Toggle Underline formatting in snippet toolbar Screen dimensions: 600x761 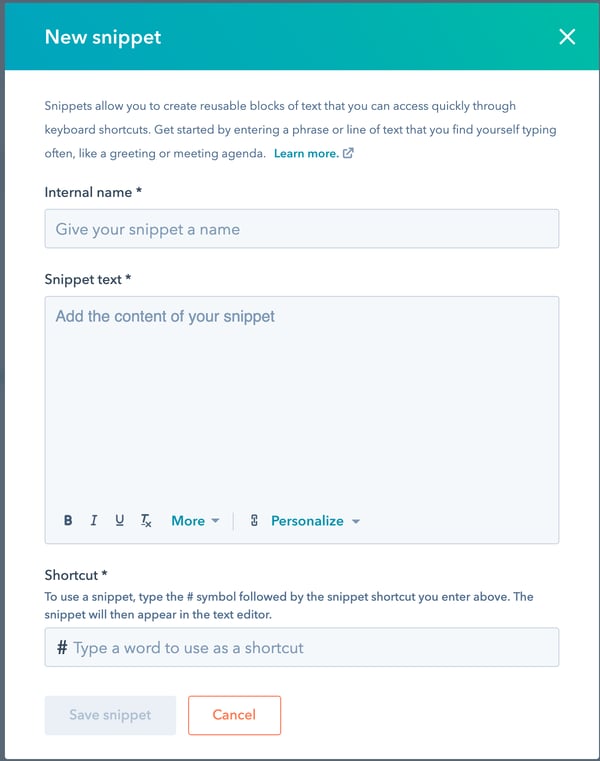tap(120, 521)
